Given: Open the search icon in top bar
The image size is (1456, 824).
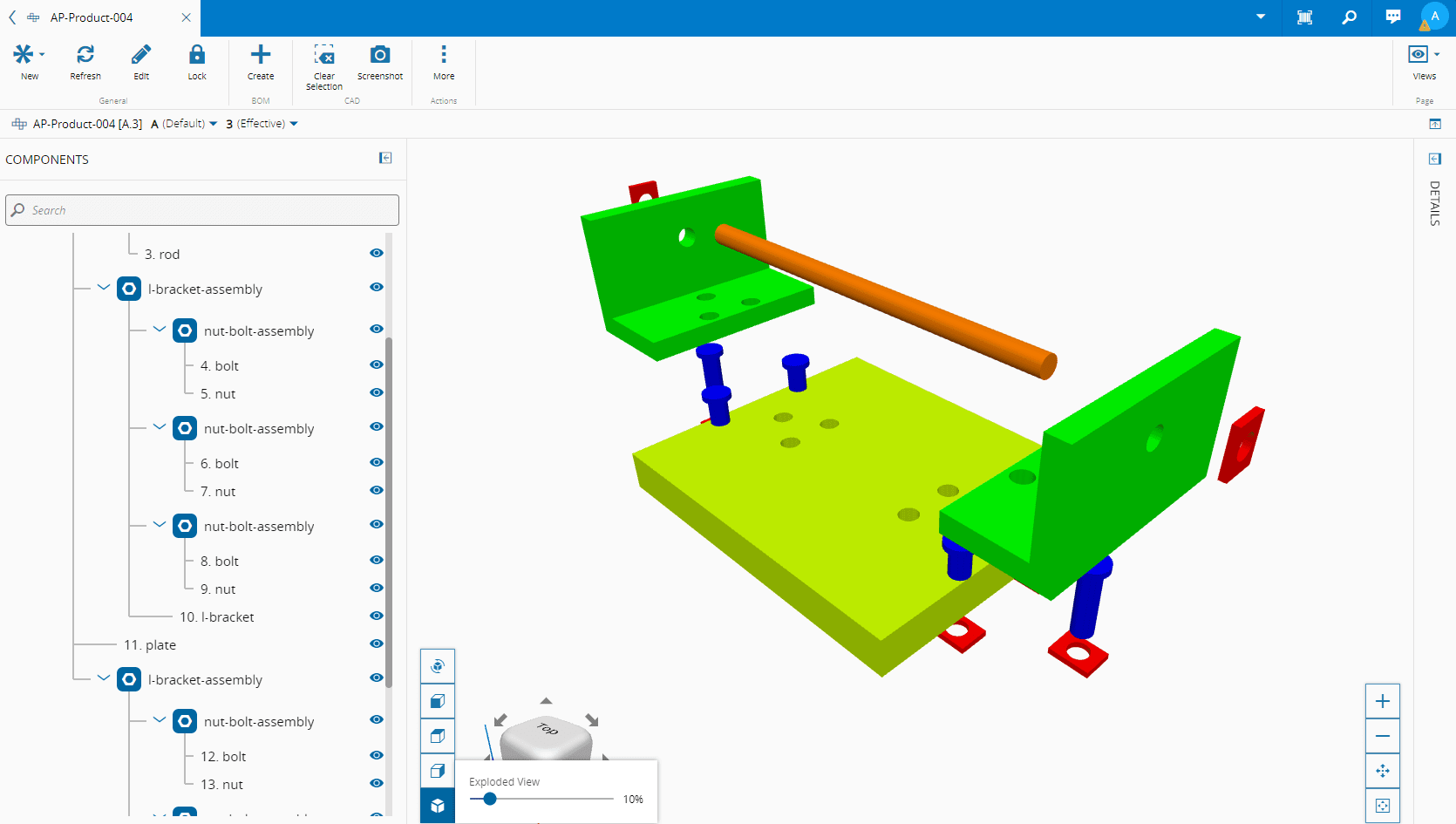Looking at the screenshot, I should click(1349, 17).
